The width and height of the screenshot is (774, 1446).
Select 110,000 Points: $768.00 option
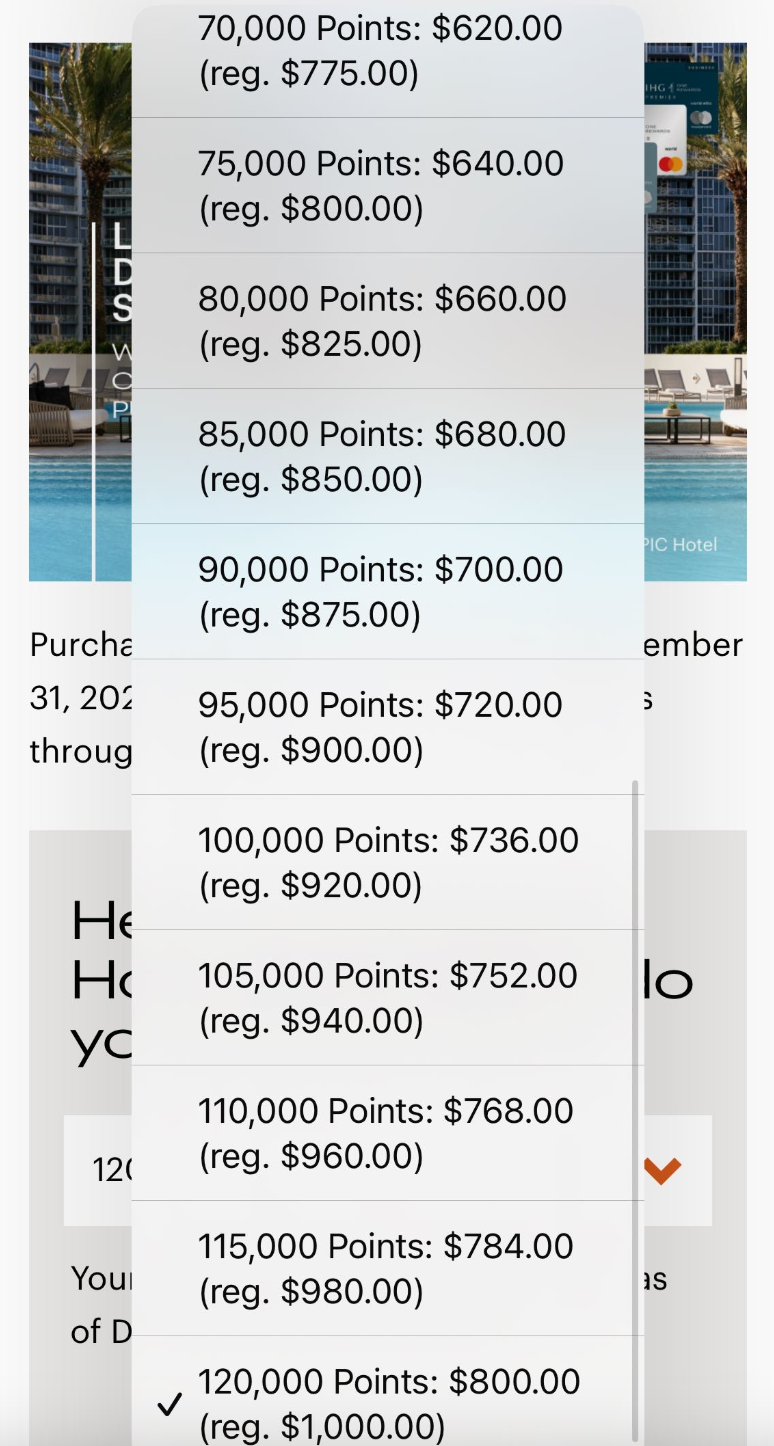(x=386, y=1133)
